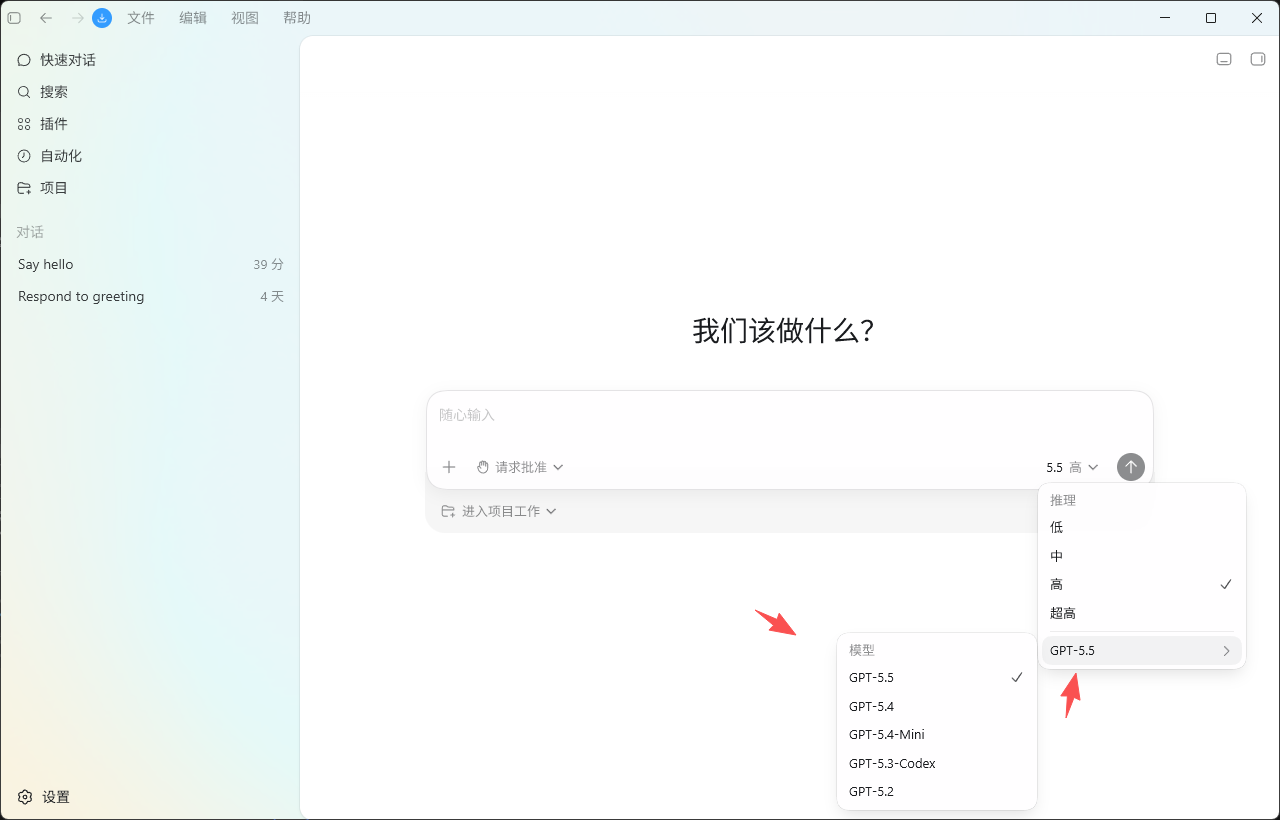Viewport: 1280px width, 820px height.
Task: Click the 设置 gear icon
Action: click(25, 797)
